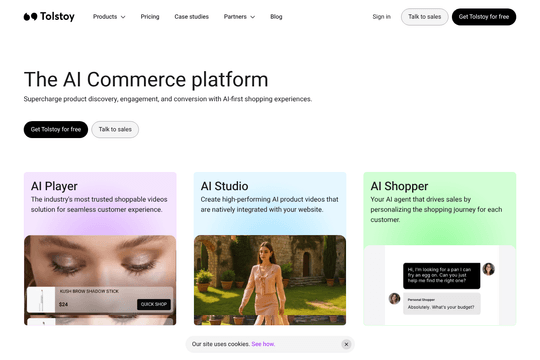Click Talk to sales below headline
The image size is (540, 360).
115,130
